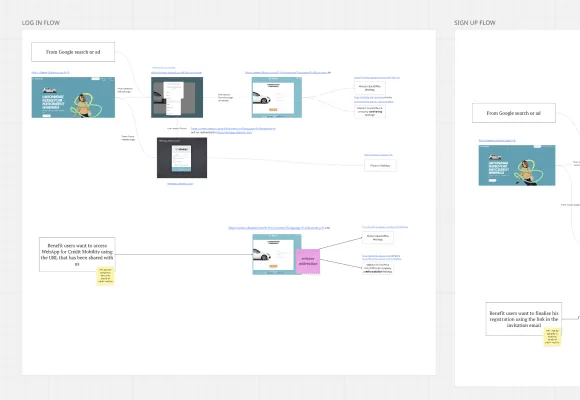This screenshot has width=580, height=400.
Task: Select 'Benefit users want to finalise his registration' box
Action: tap(523, 319)
